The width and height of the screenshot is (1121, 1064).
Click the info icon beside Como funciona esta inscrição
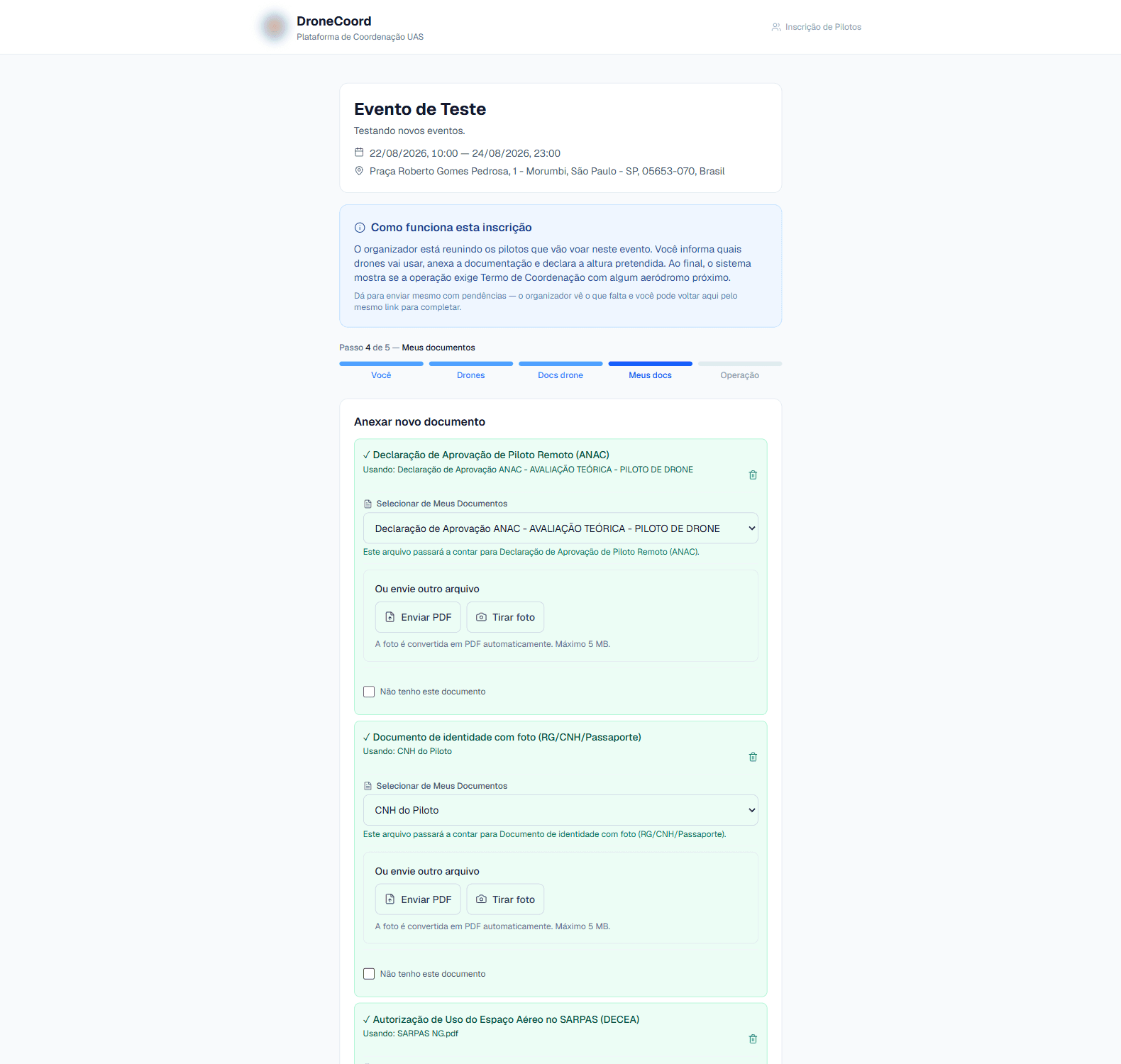click(360, 228)
